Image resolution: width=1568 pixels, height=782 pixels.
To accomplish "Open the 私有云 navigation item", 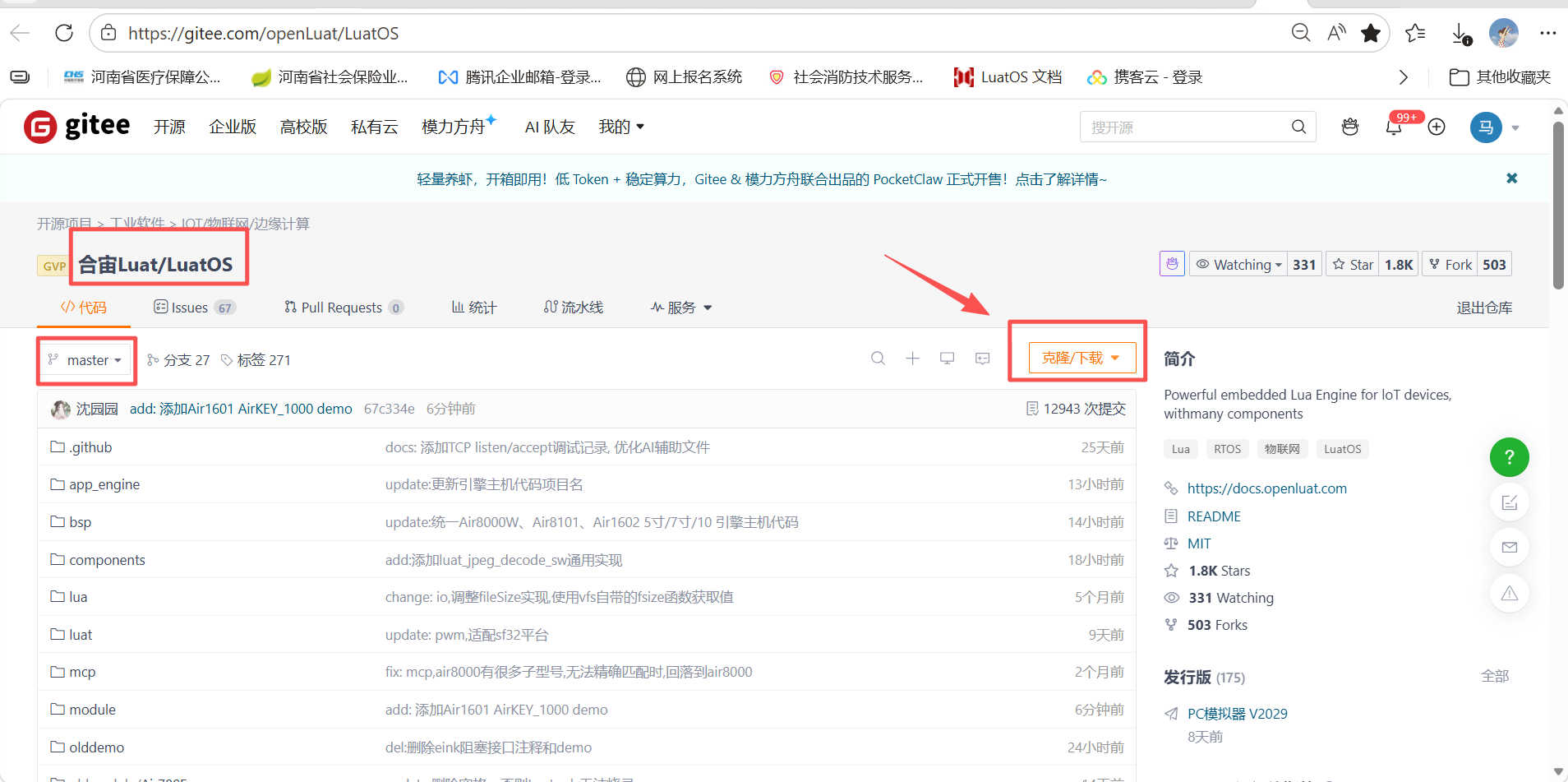I will click(x=374, y=127).
